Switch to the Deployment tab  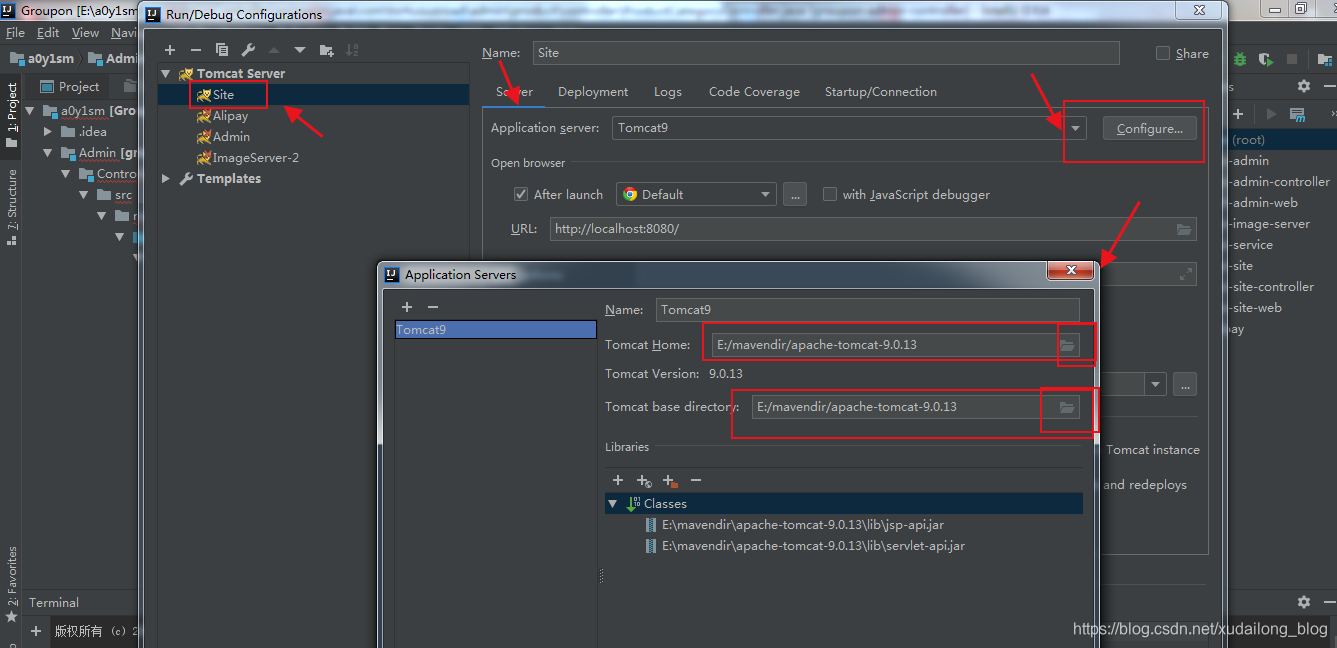click(593, 92)
